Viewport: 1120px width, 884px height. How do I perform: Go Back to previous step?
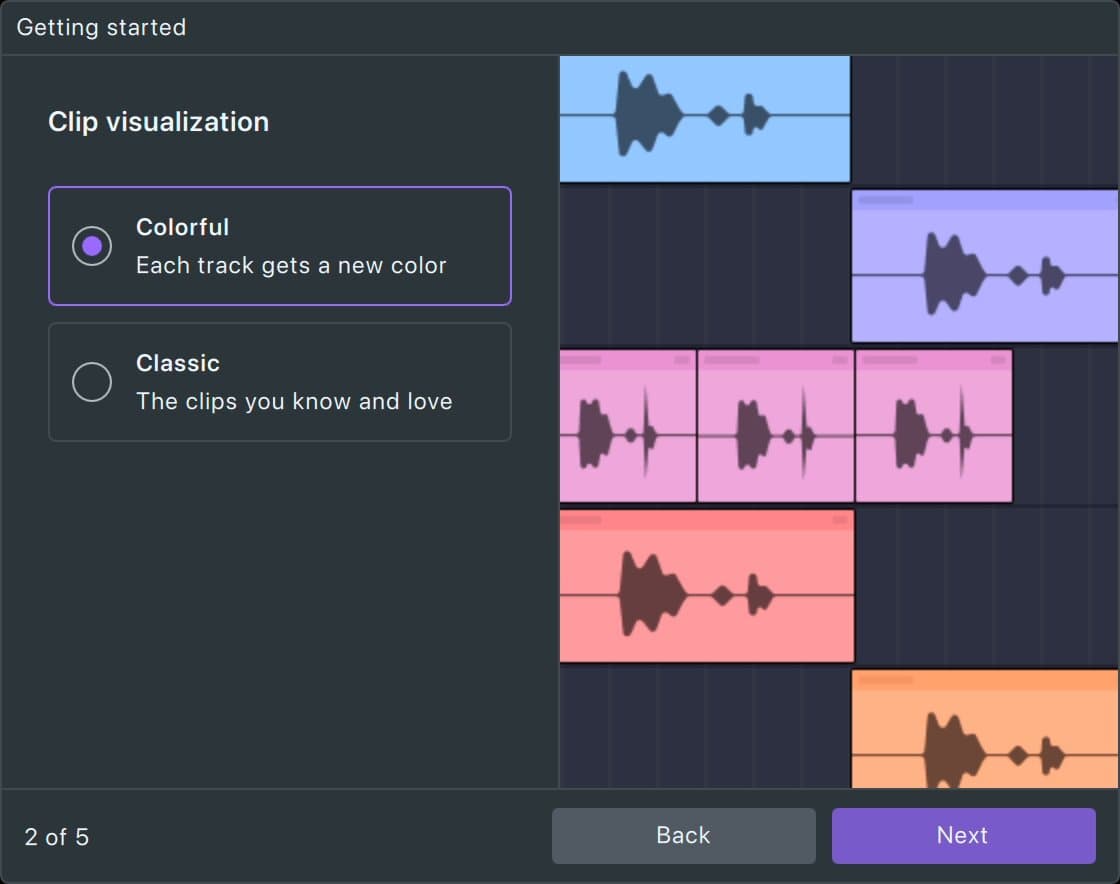point(683,835)
